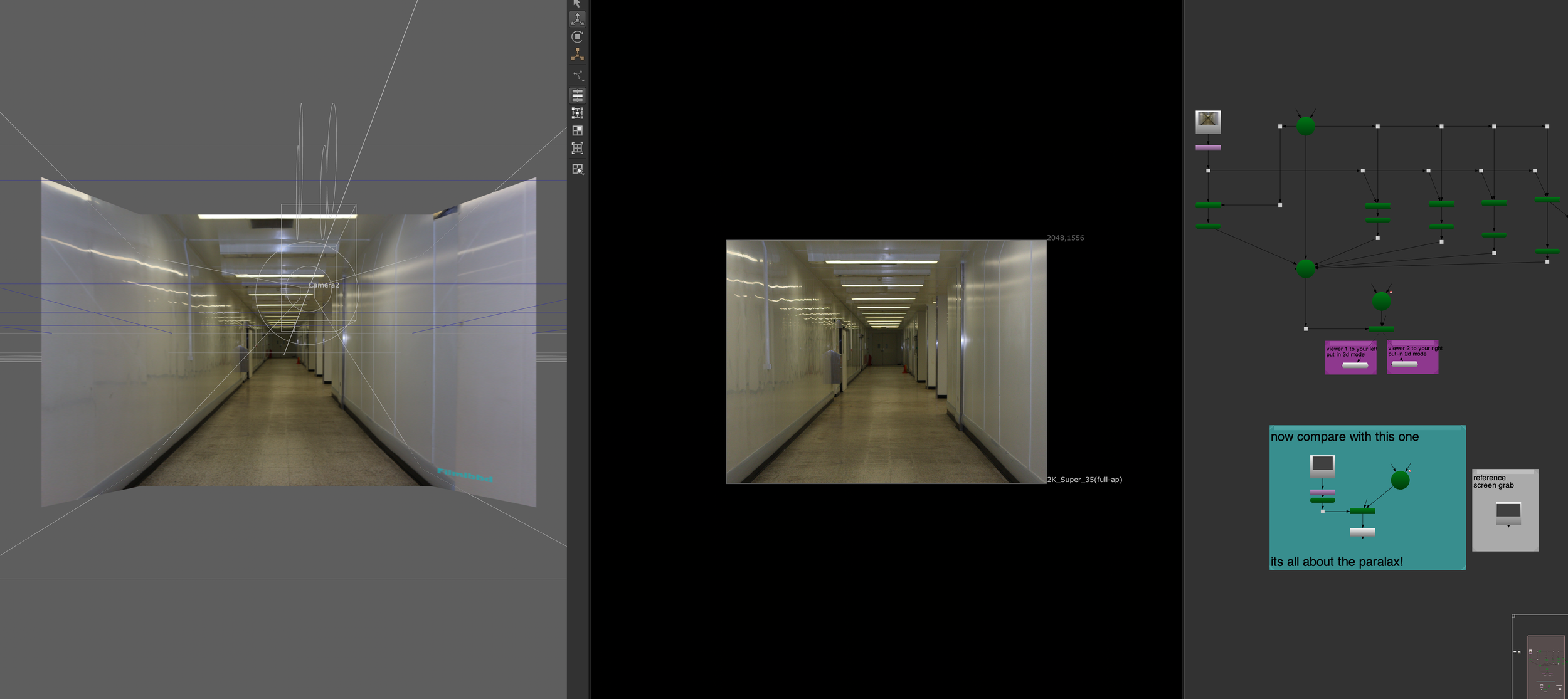This screenshot has height=699, width=1568.
Task: Activate the rotate gizmo tool
Action: tap(577, 37)
